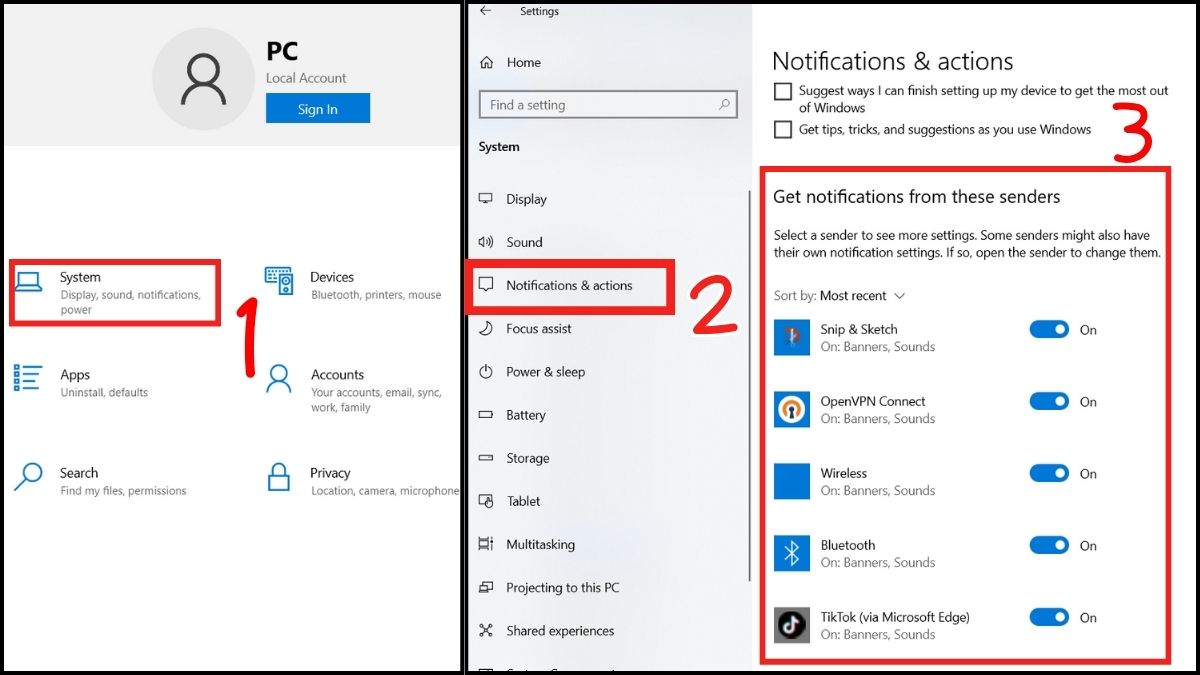
Task: Select Power & sleep in the sidebar
Action: pyautogui.click(x=545, y=371)
